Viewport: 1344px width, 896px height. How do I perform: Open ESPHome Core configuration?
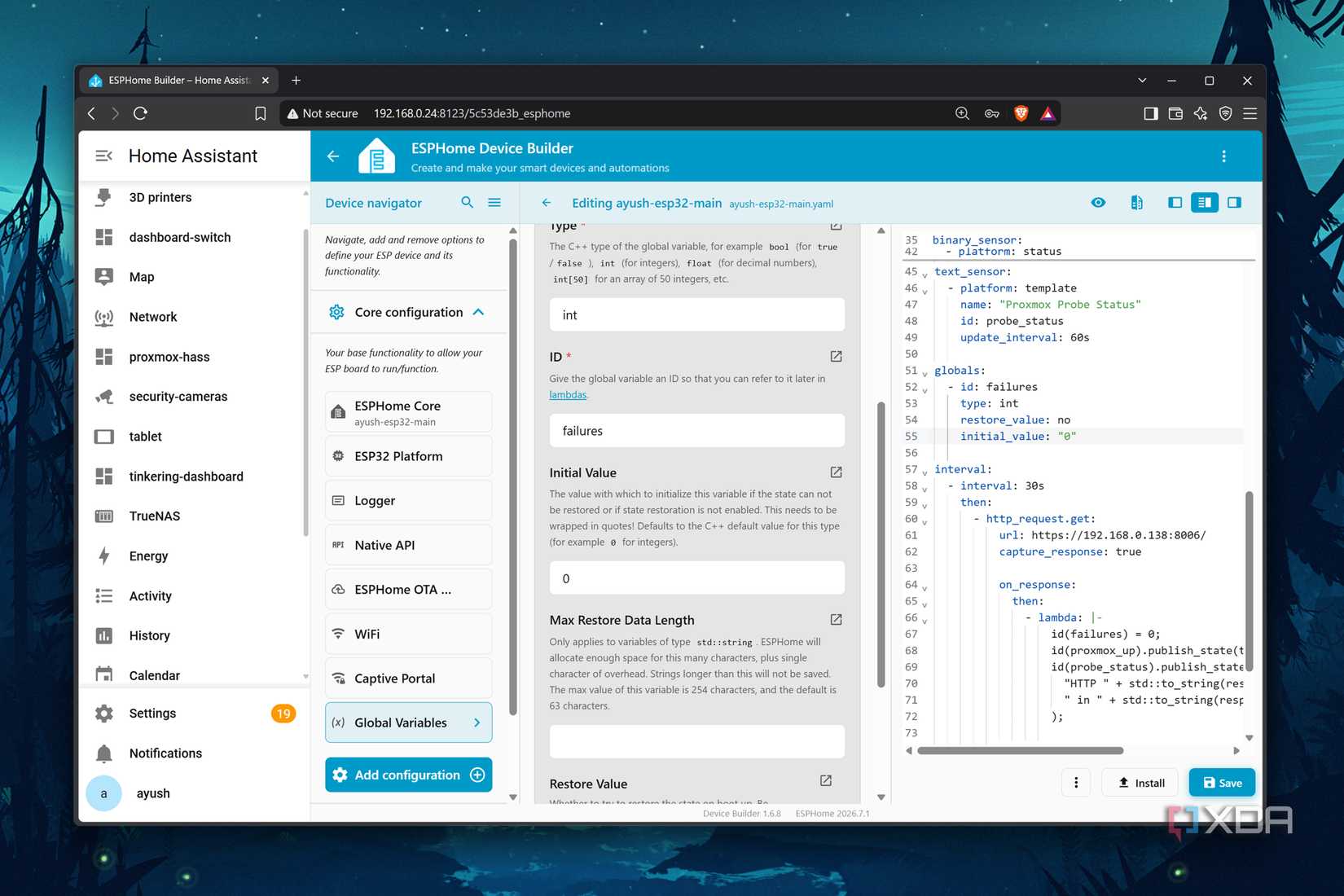pos(409,412)
